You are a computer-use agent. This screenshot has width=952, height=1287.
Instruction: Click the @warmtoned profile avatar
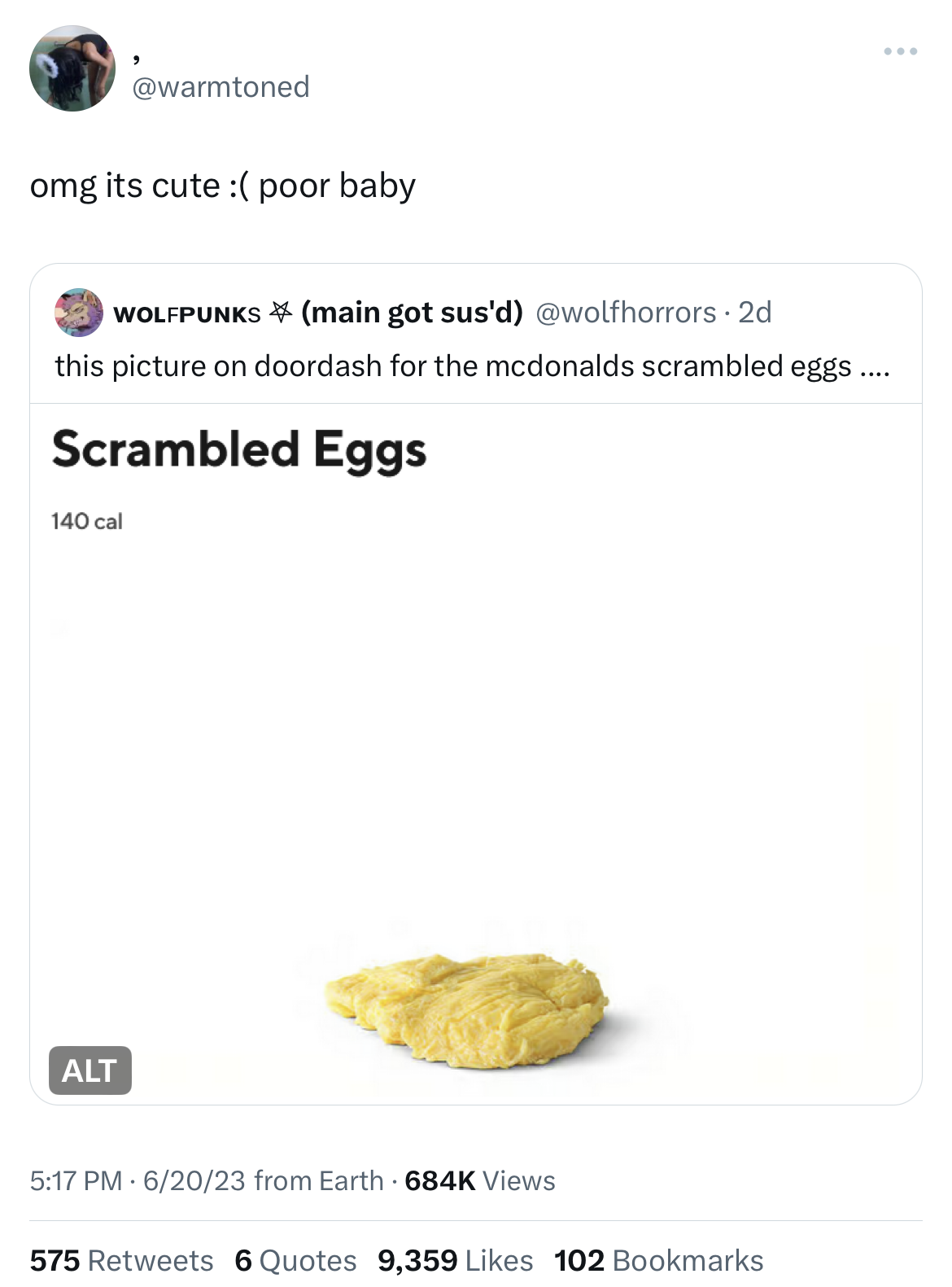[72, 68]
